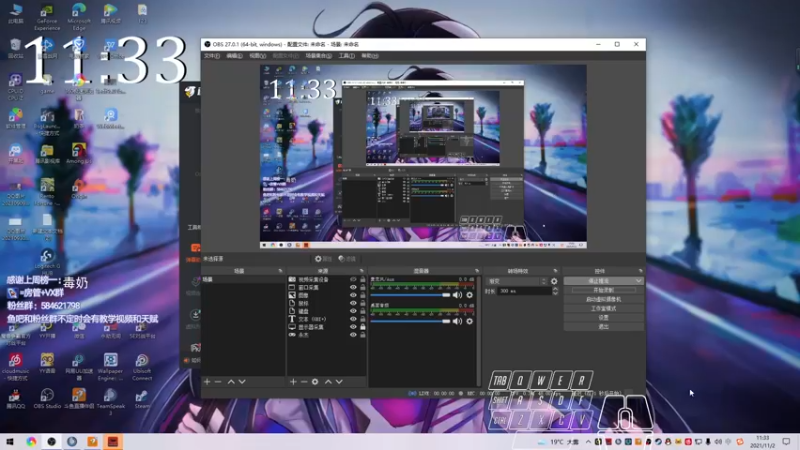Adjust the 桌面音频 volume slider
The image size is (800, 450).
coord(410,321)
